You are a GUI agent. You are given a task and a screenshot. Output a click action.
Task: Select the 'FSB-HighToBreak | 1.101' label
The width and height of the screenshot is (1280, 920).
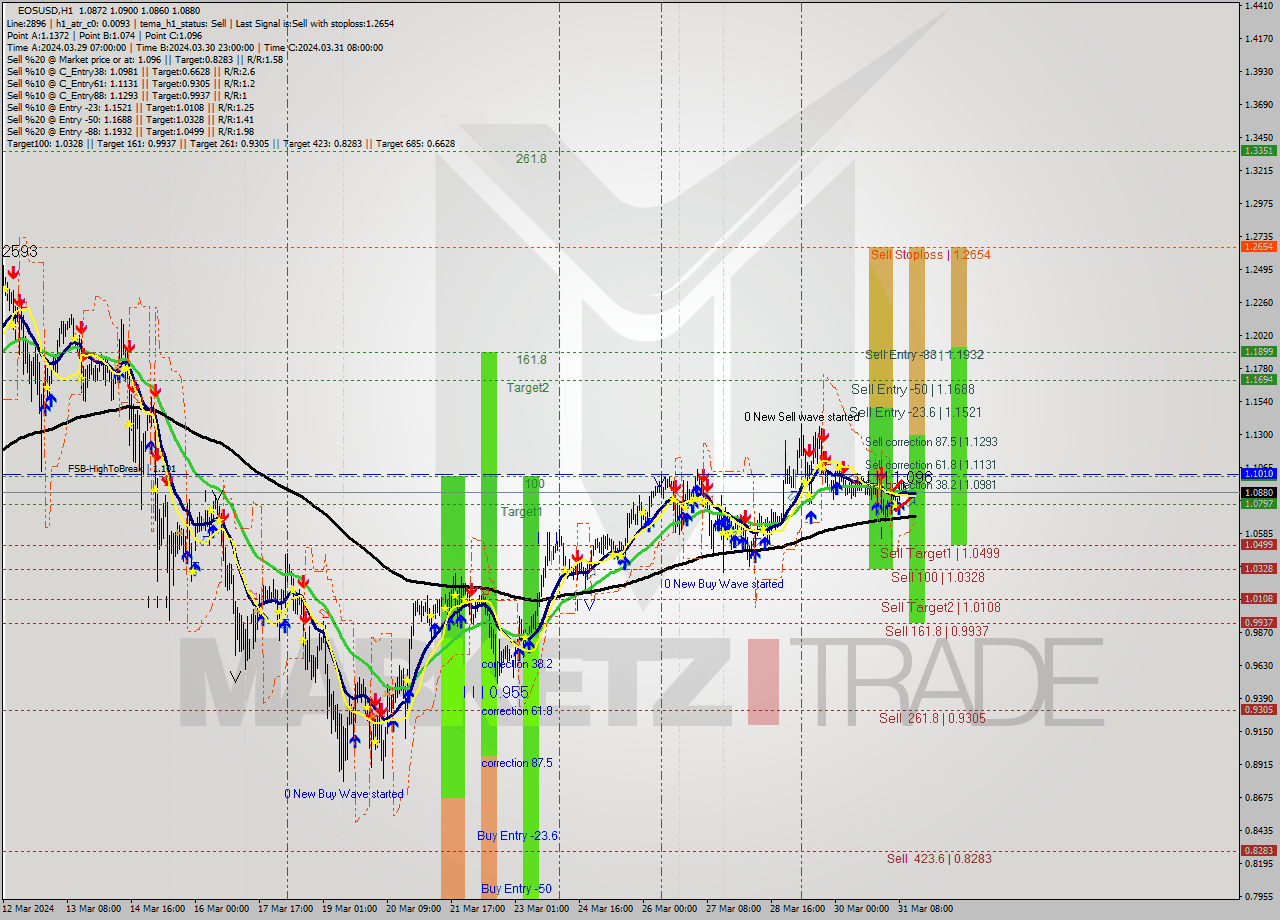122,467
